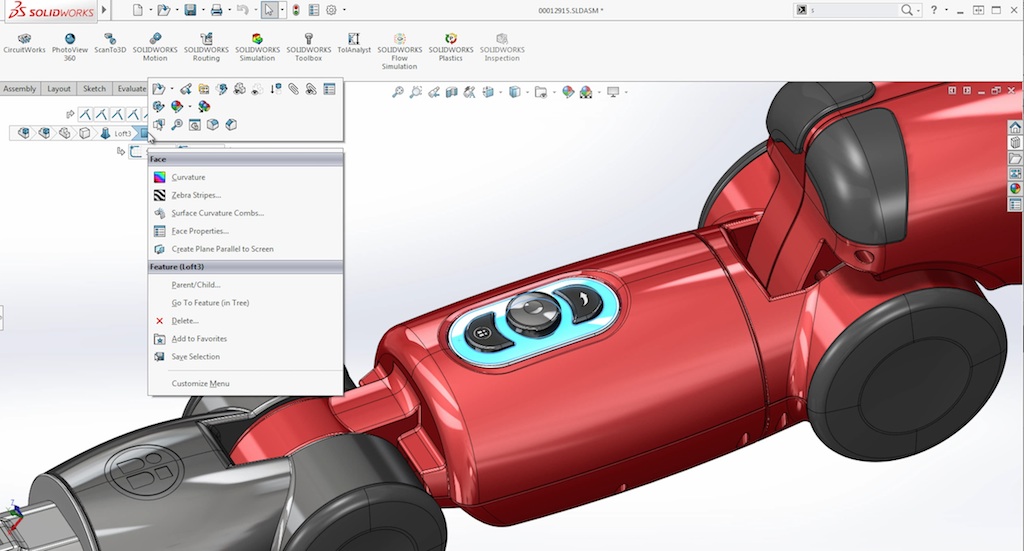Open the appearances color wheel in side task pane
The image size is (1024, 551).
pos(1015,188)
